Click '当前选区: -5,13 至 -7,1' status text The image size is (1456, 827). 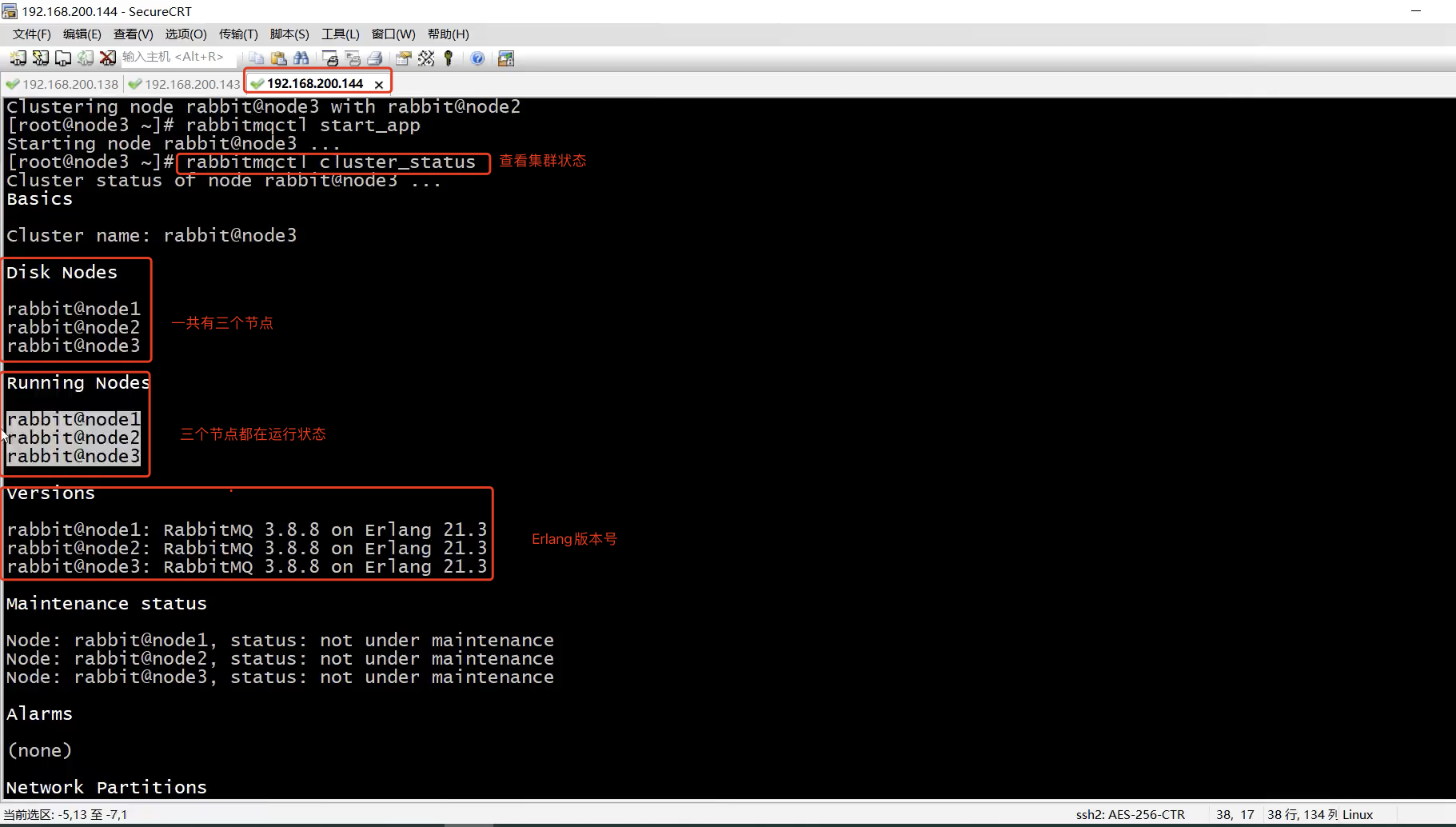[66, 814]
